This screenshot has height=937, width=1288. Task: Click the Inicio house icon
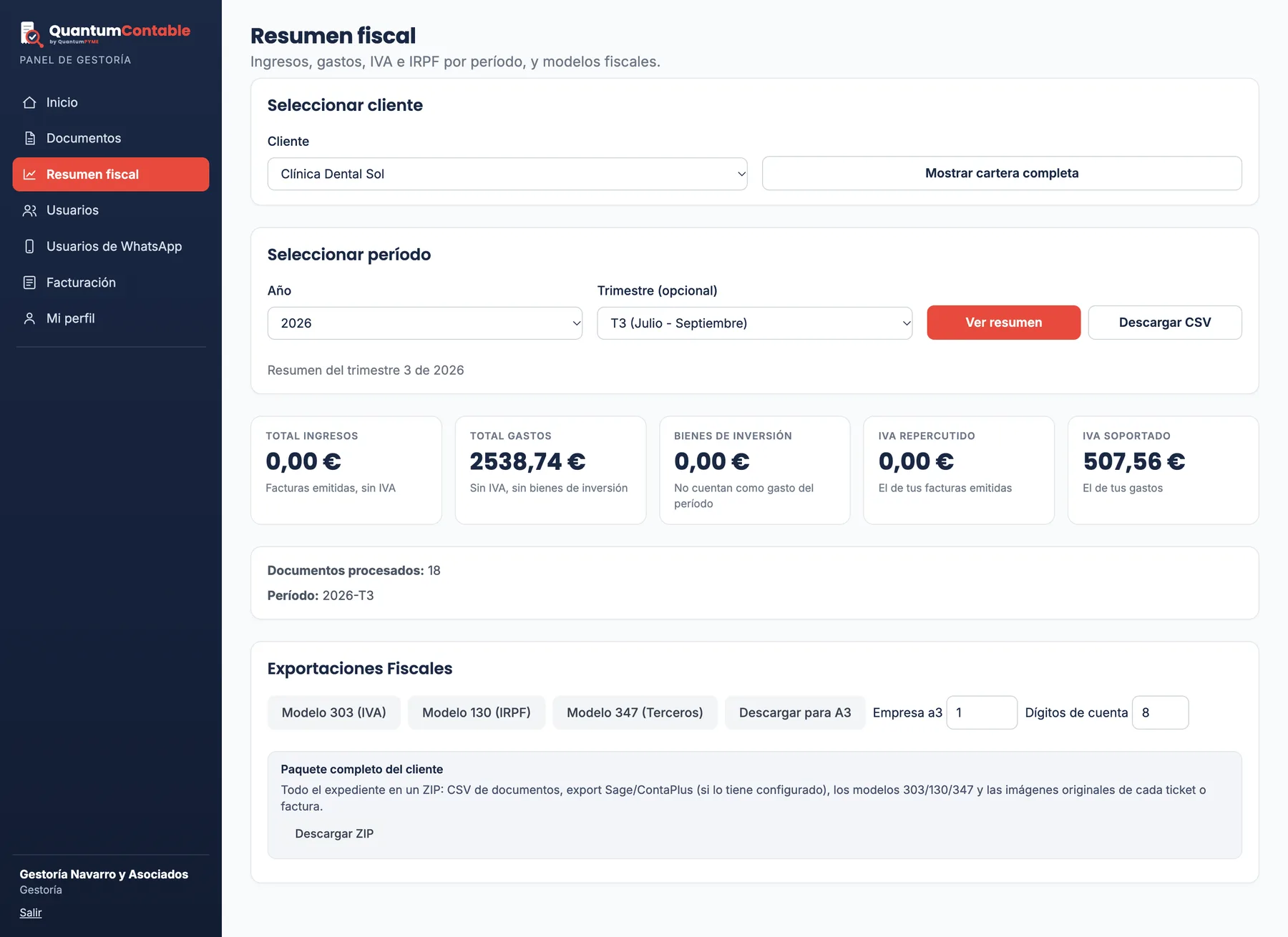[x=29, y=102]
